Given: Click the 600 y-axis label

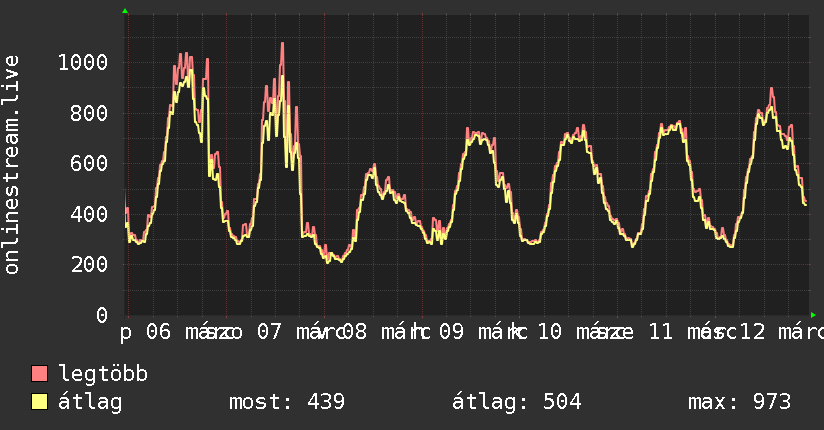Looking at the screenshot, I should click(x=89, y=164).
